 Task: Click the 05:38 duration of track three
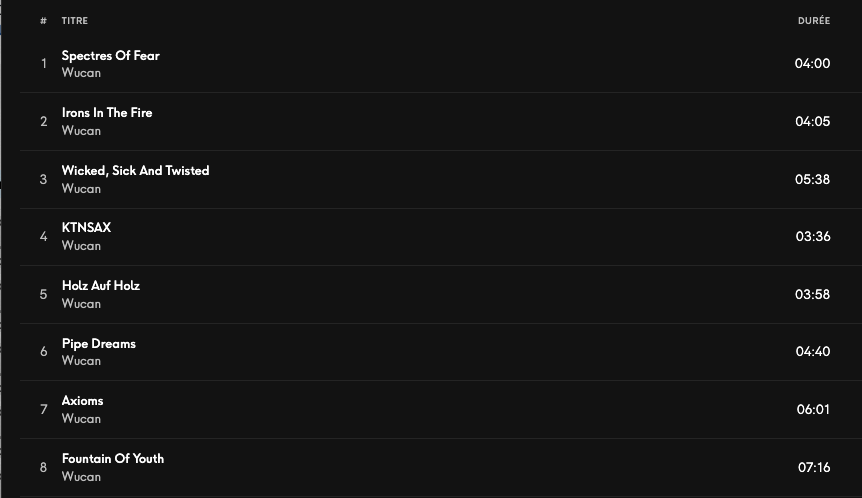tap(812, 180)
